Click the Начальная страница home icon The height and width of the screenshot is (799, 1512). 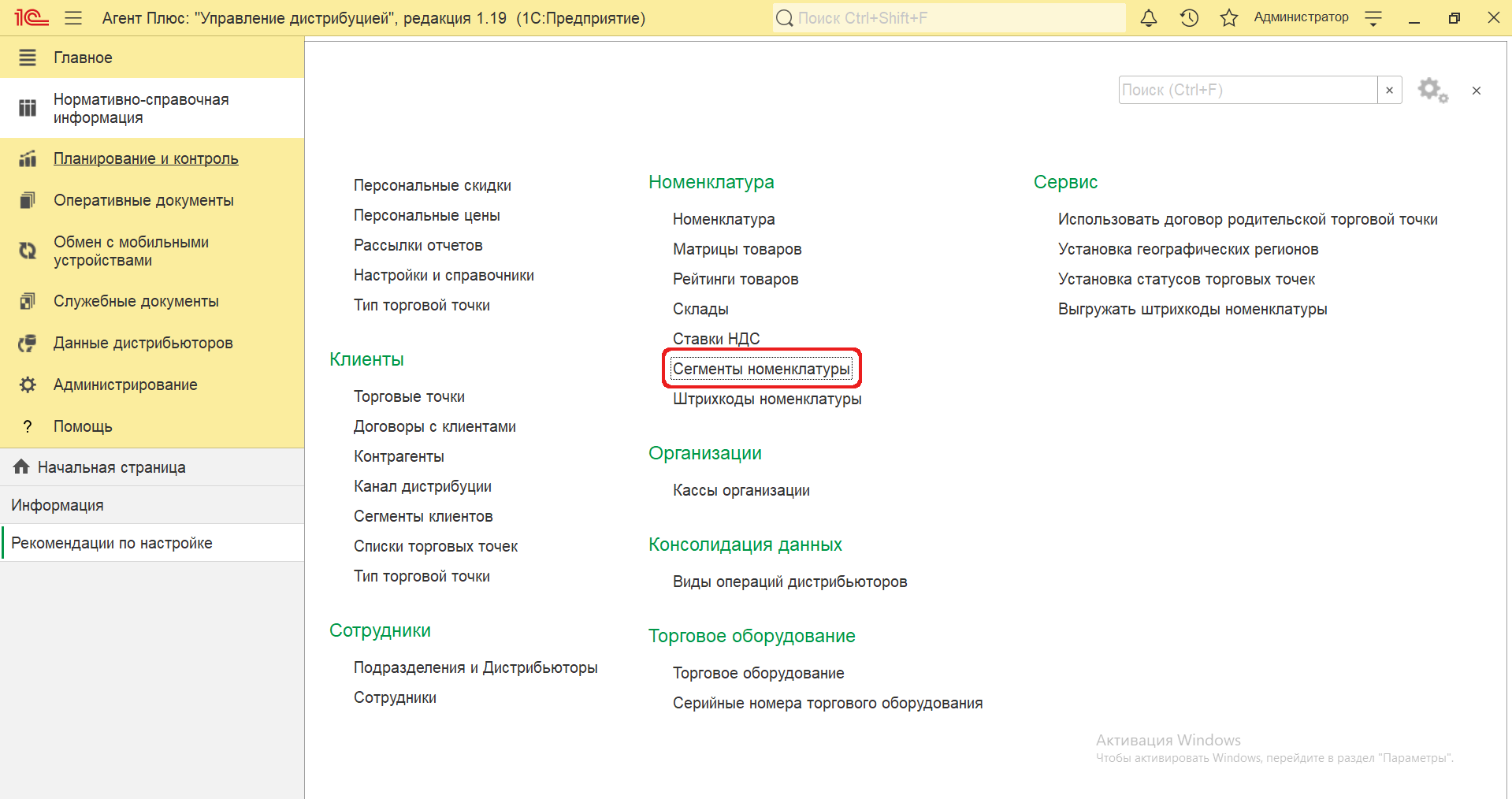coord(21,466)
